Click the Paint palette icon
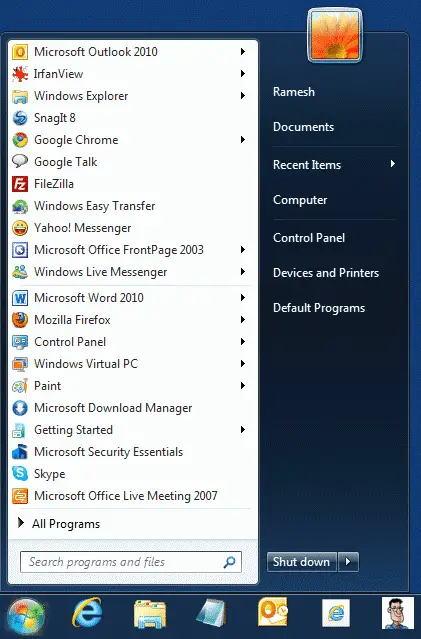Viewport: 421px width, 639px height. (20, 386)
